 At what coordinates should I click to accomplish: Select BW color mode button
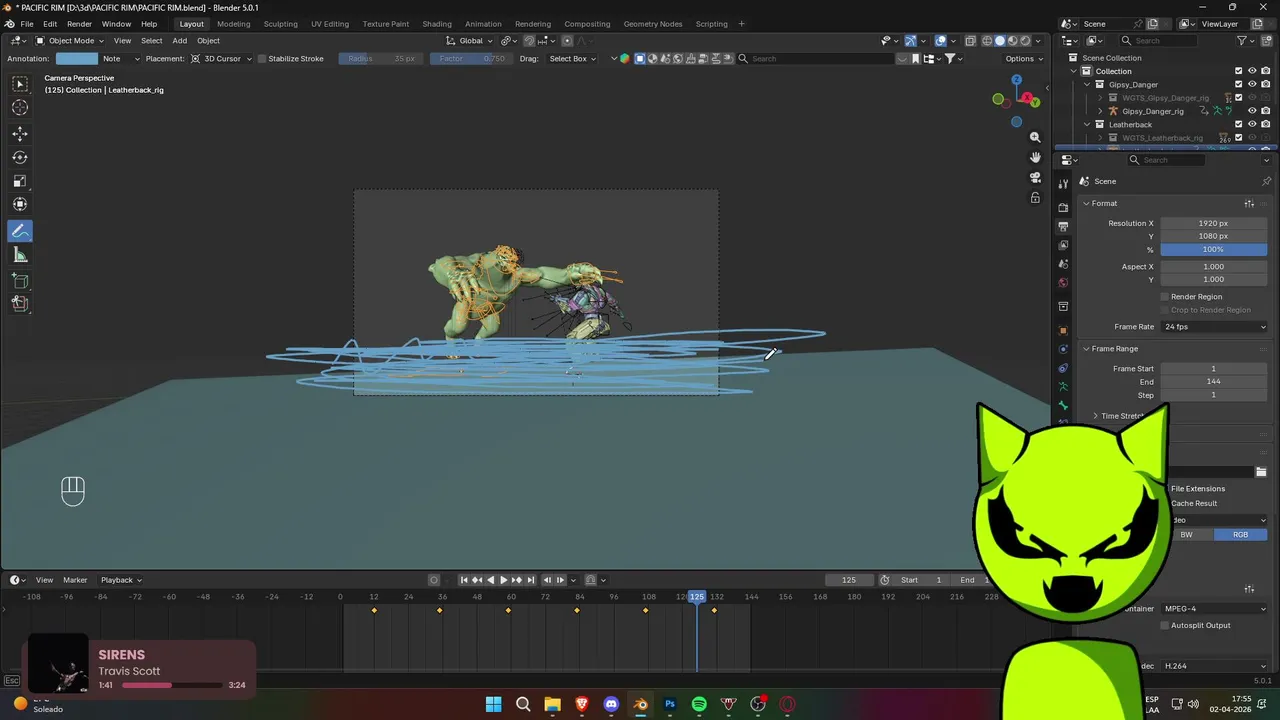point(1187,535)
